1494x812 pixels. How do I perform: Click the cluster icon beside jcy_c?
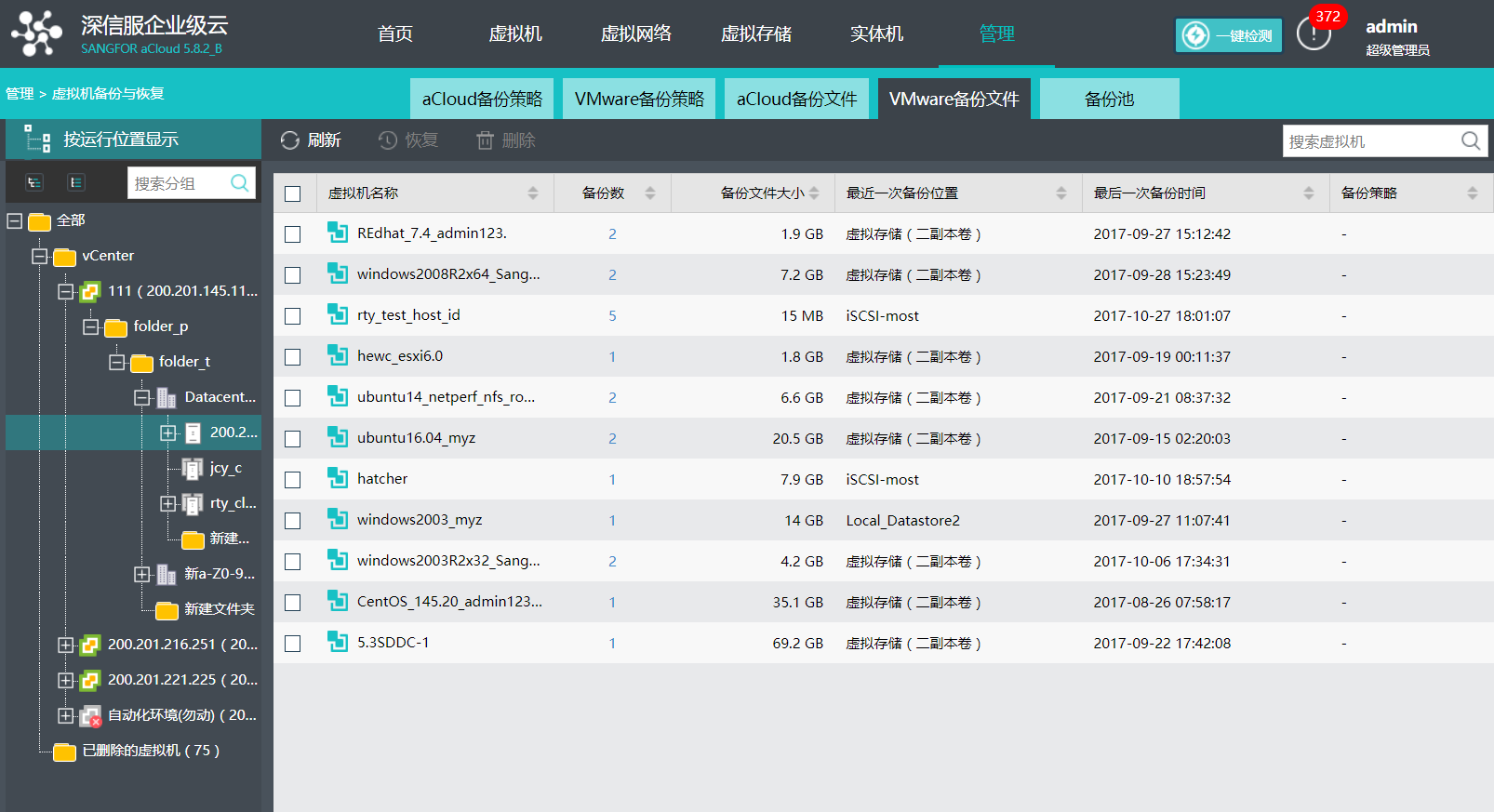tap(193, 468)
